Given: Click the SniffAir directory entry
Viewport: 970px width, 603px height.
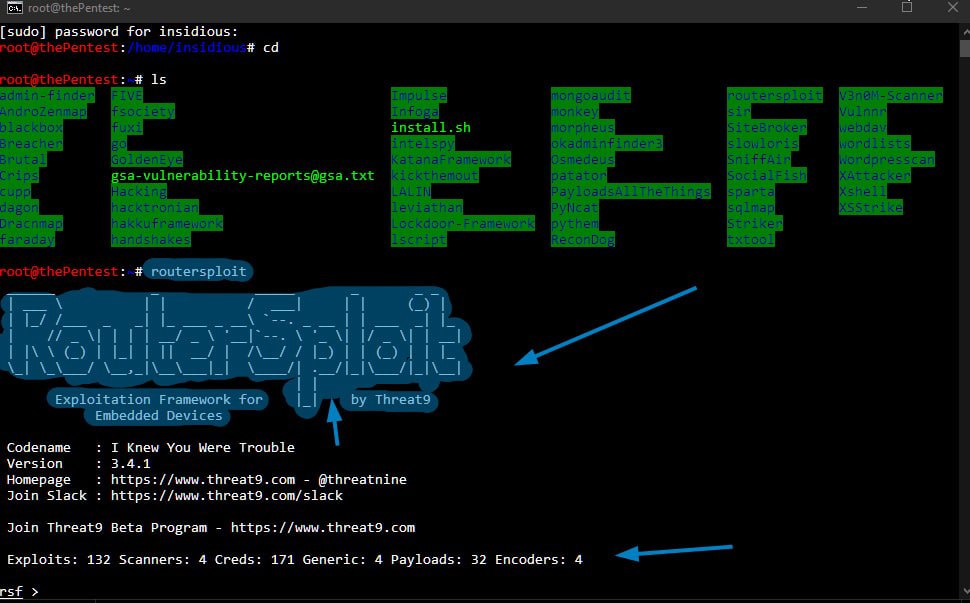Looking at the screenshot, I should pos(758,160).
